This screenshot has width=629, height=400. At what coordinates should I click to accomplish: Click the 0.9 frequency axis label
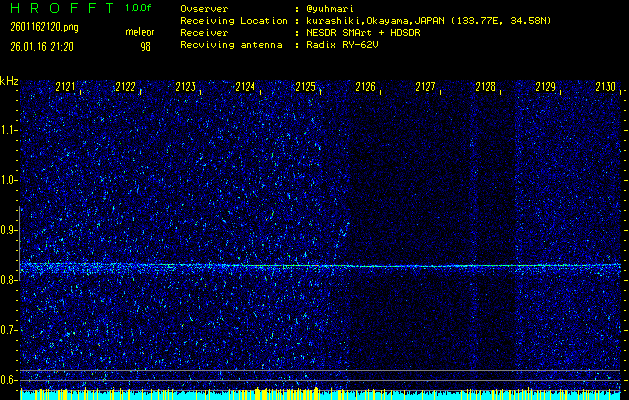pyautogui.click(x=9, y=230)
